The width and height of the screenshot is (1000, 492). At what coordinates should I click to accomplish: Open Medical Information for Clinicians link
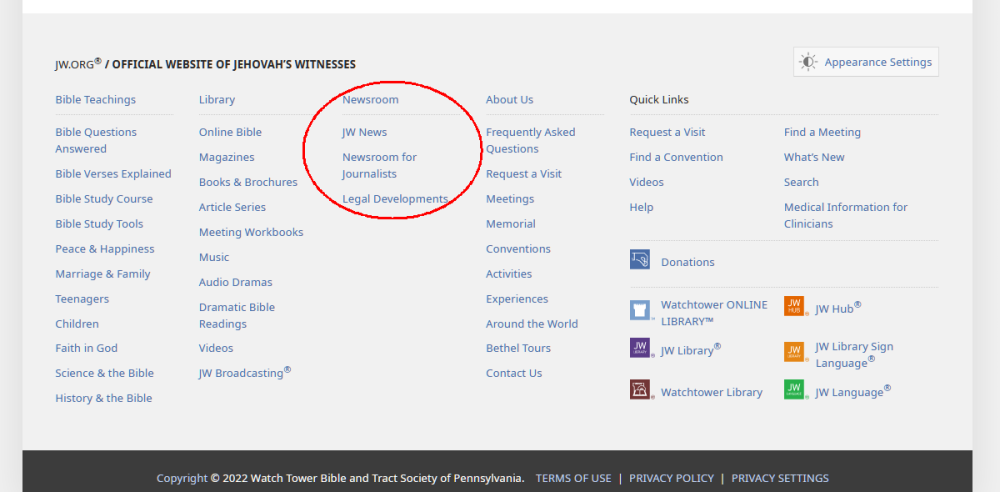point(845,215)
